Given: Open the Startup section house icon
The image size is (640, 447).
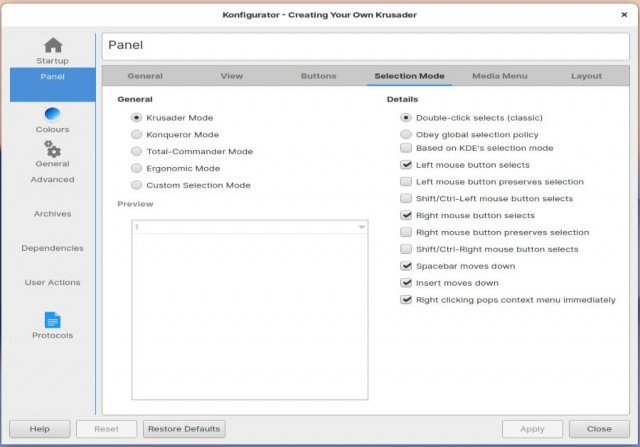Looking at the screenshot, I should pos(53,45).
